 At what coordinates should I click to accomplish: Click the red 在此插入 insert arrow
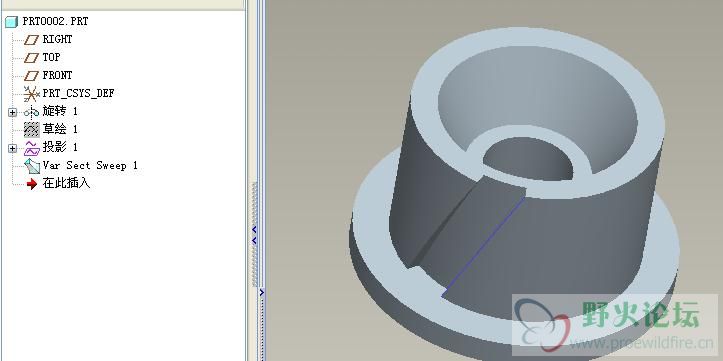click(32, 184)
